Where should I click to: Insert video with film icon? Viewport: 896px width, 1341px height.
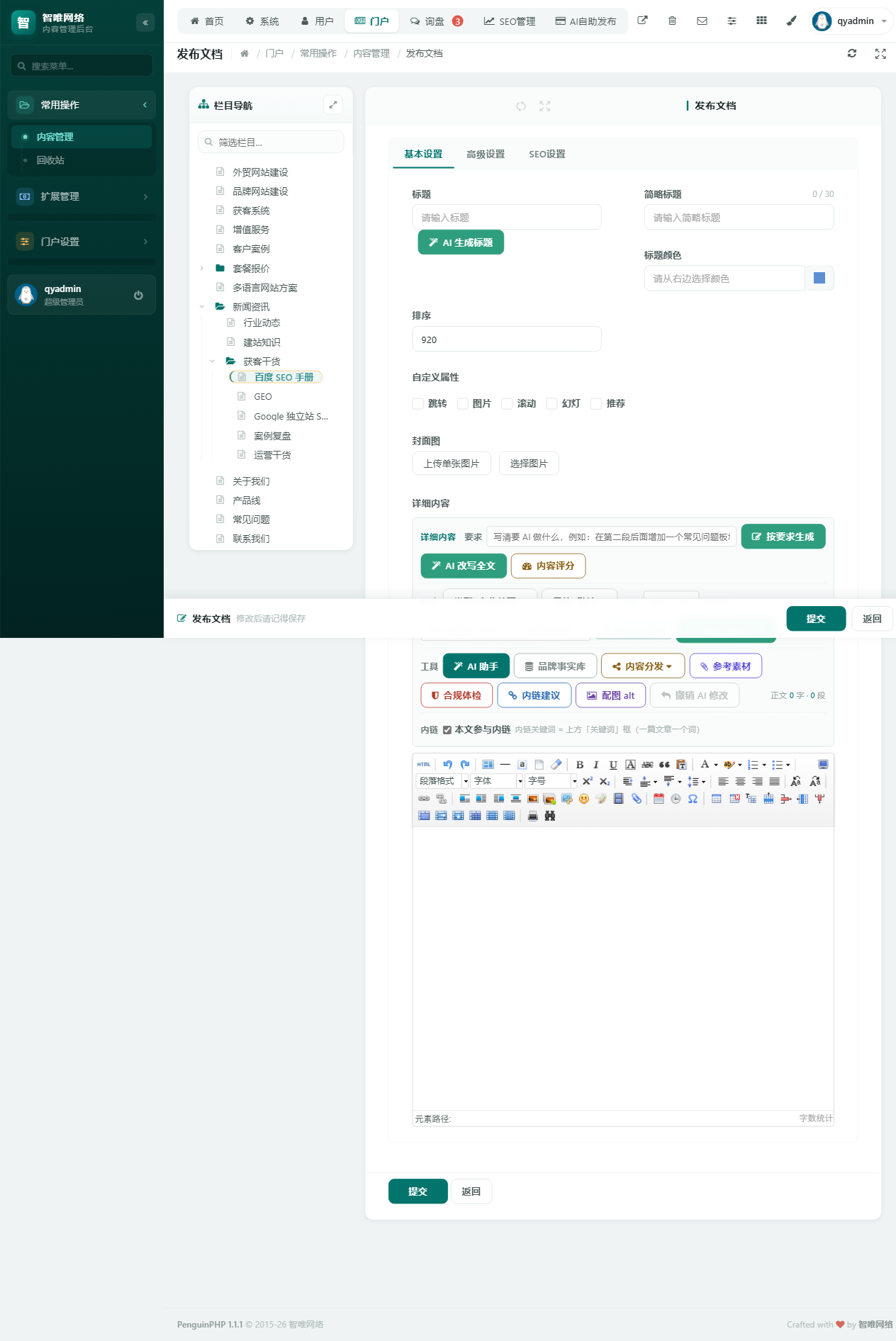[x=618, y=799]
